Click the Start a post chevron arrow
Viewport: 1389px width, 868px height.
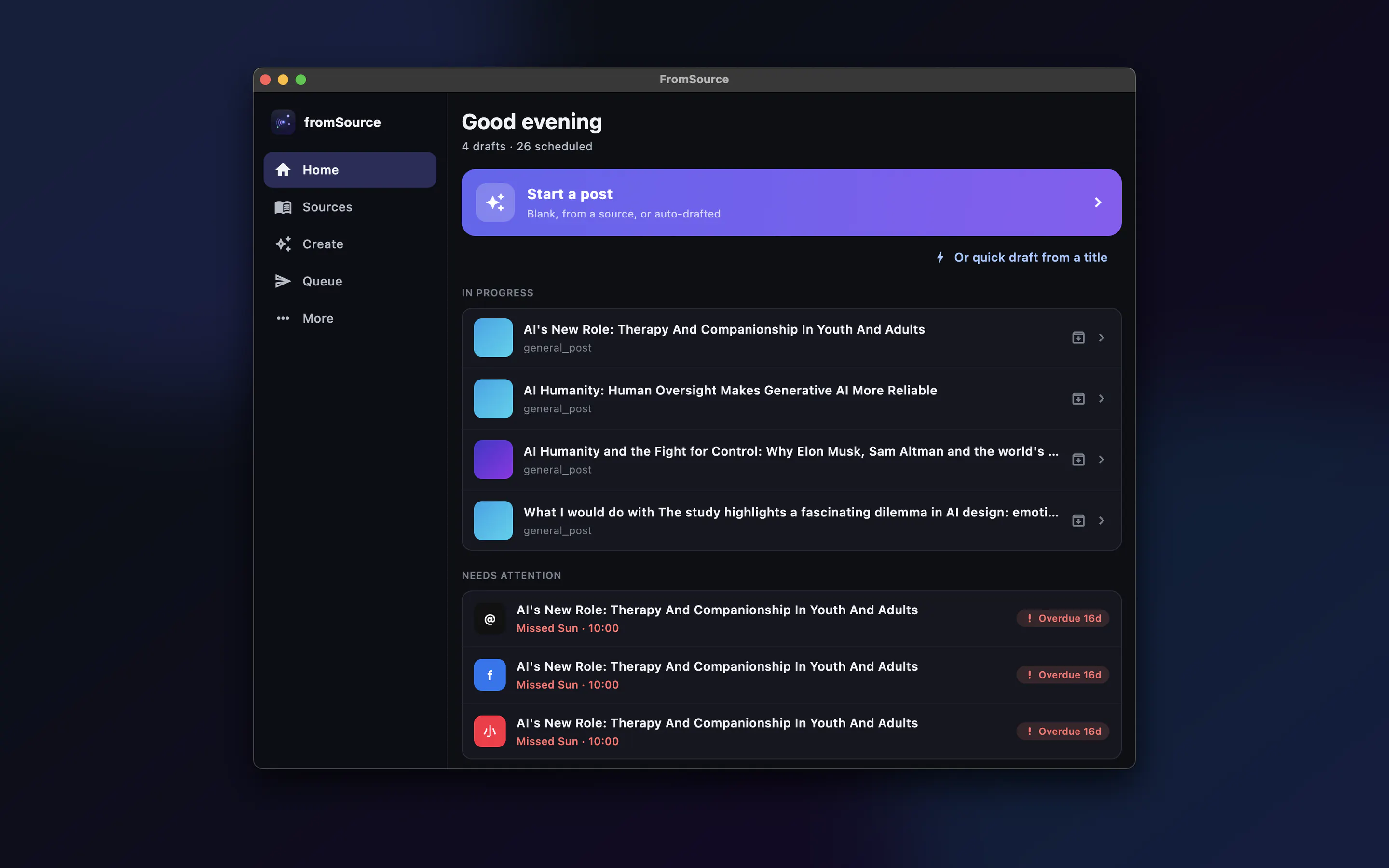point(1097,203)
